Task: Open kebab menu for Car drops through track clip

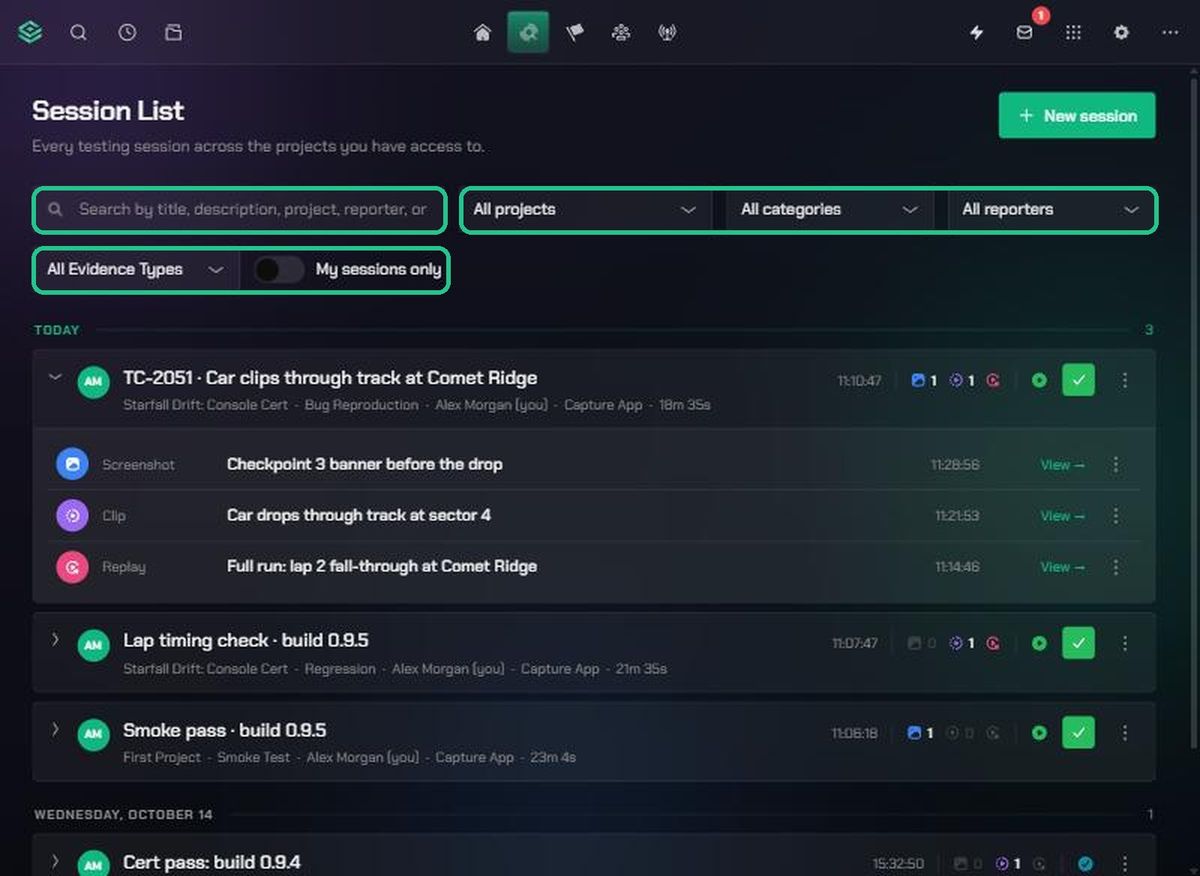Action: 1116,515
